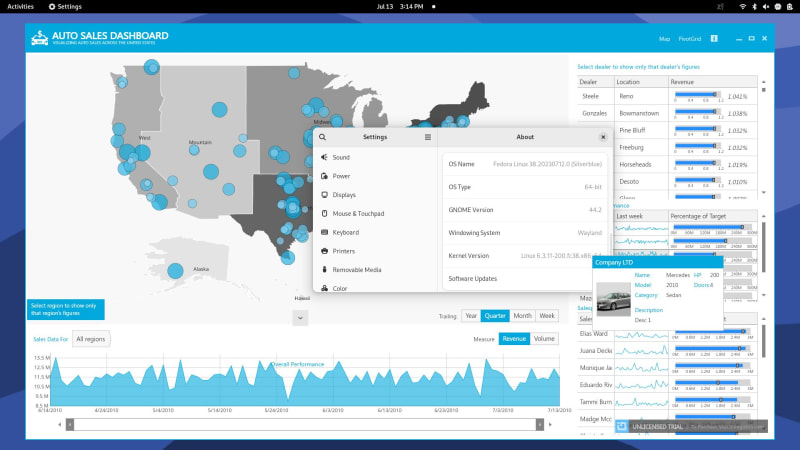Set measure to Volume

[544, 339]
